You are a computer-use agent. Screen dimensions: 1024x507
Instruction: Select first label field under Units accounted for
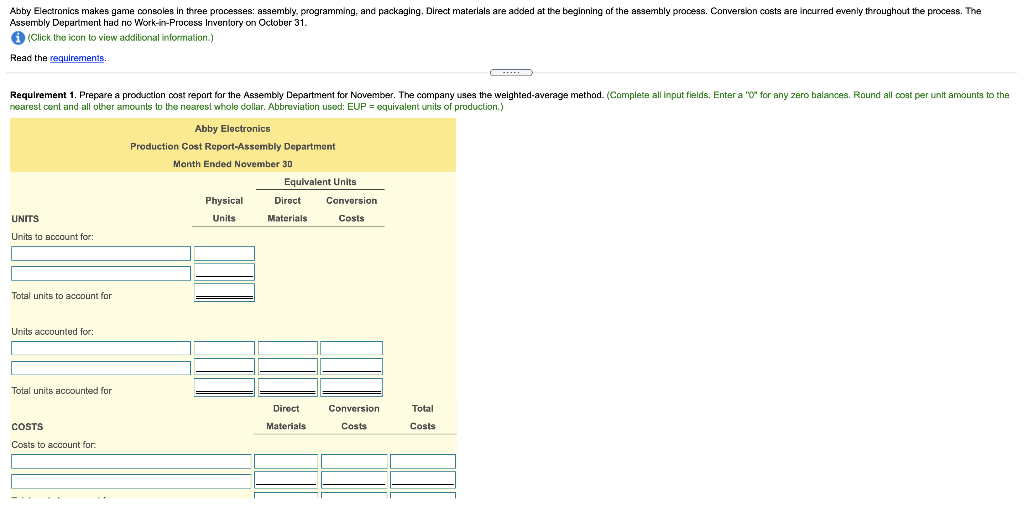point(101,348)
